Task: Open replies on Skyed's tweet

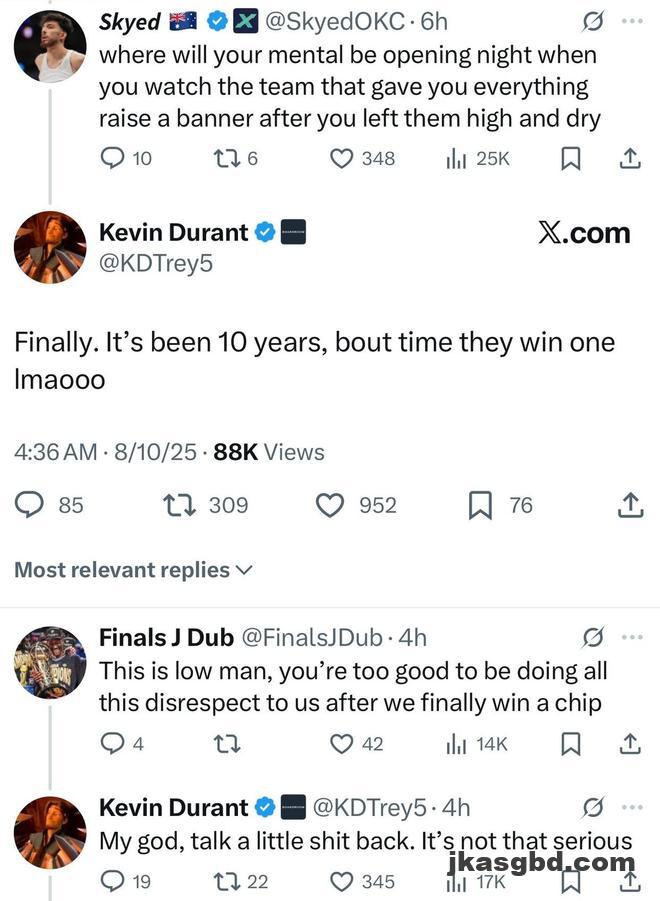Action: (112, 158)
